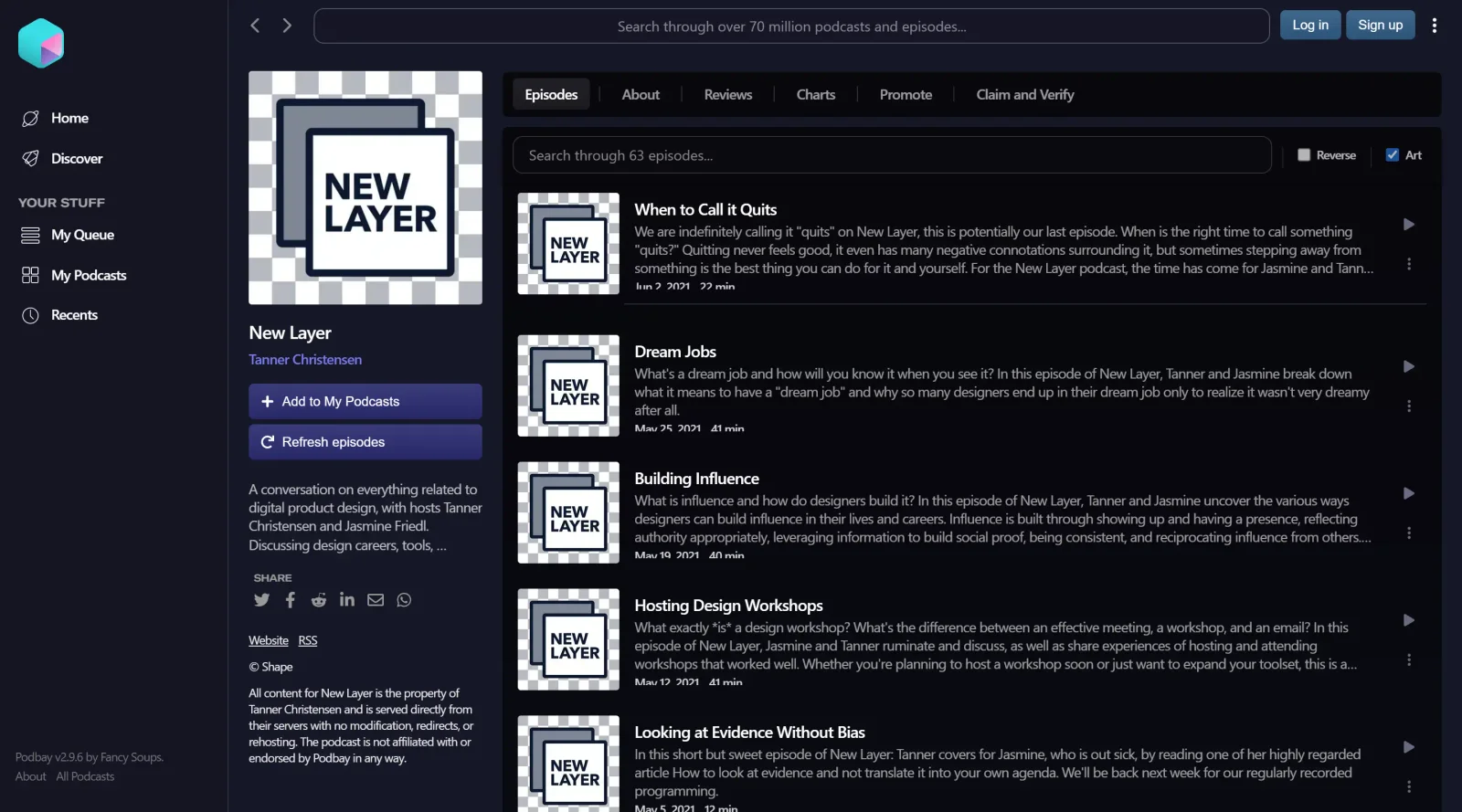This screenshot has height=812, width=1462.
Task: Enable the Reverse checkbox
Action: (1304, 155)
